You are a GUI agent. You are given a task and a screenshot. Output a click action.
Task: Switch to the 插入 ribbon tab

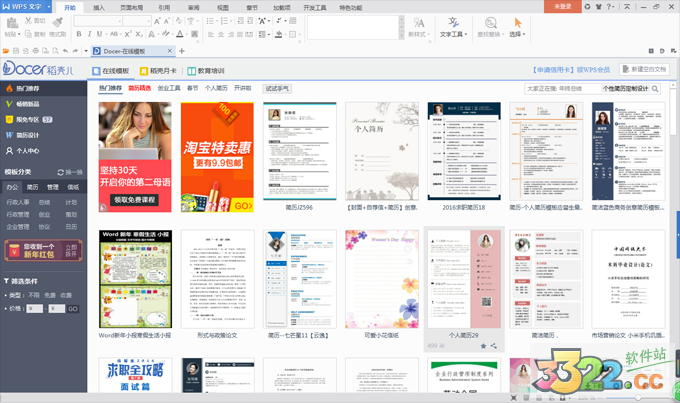[98, 6]
